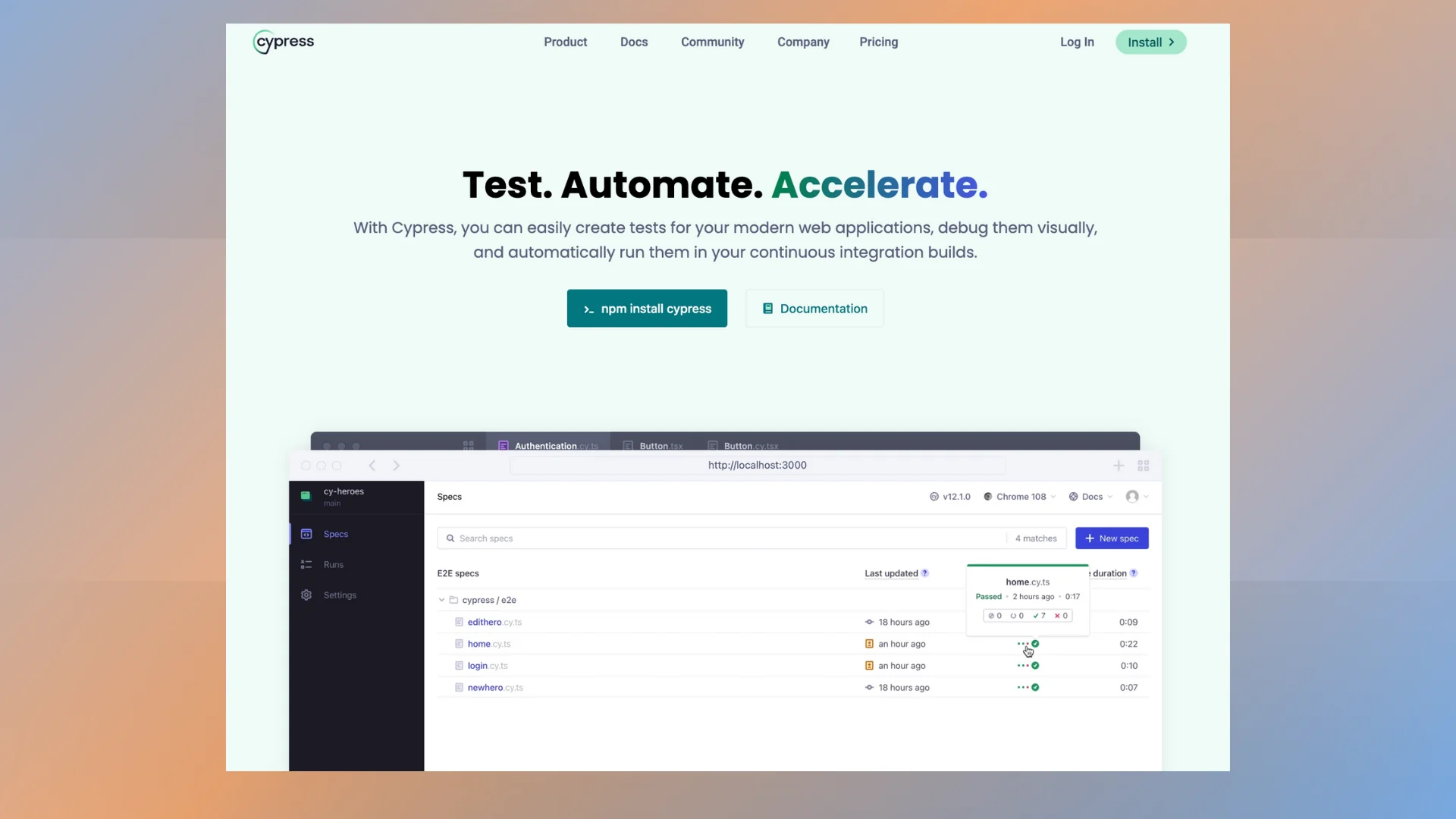Image resolution: width=1456 pixels, height=819 pixels.
Task: Click the plus icon in browser bar
Action: click(x=1119, y=466)
